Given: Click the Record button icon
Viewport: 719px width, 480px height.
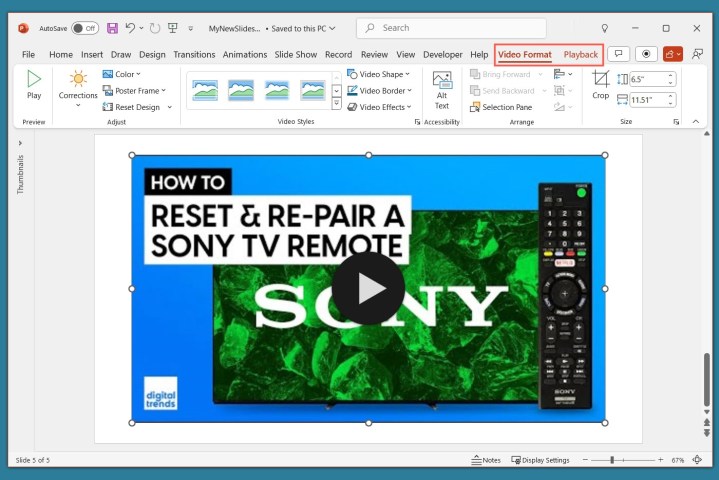Looking at the screenshot, I should (x=646, y=54).
